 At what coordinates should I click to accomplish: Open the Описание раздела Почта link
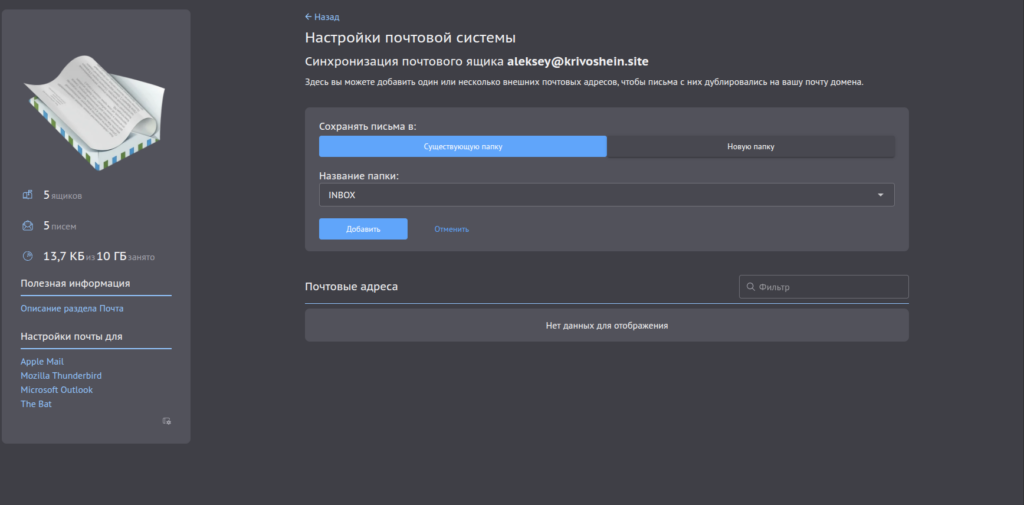(72, 308)
